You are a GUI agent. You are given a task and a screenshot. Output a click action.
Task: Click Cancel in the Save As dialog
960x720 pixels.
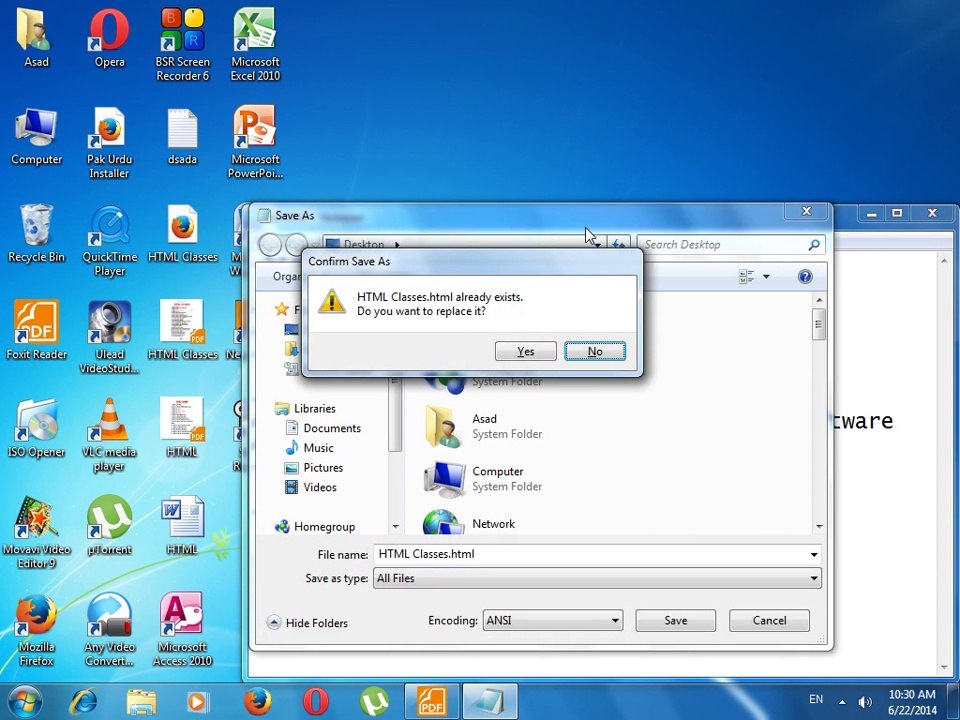769,620
